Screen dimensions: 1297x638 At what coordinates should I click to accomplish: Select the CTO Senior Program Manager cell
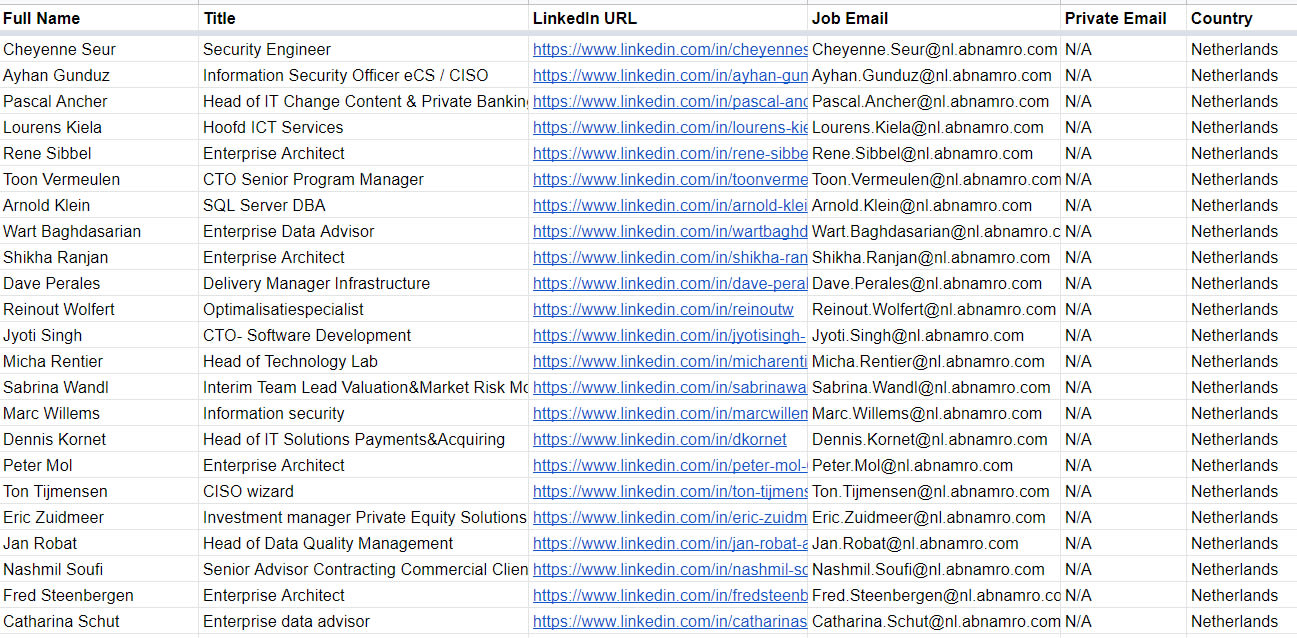click(364, 179)
